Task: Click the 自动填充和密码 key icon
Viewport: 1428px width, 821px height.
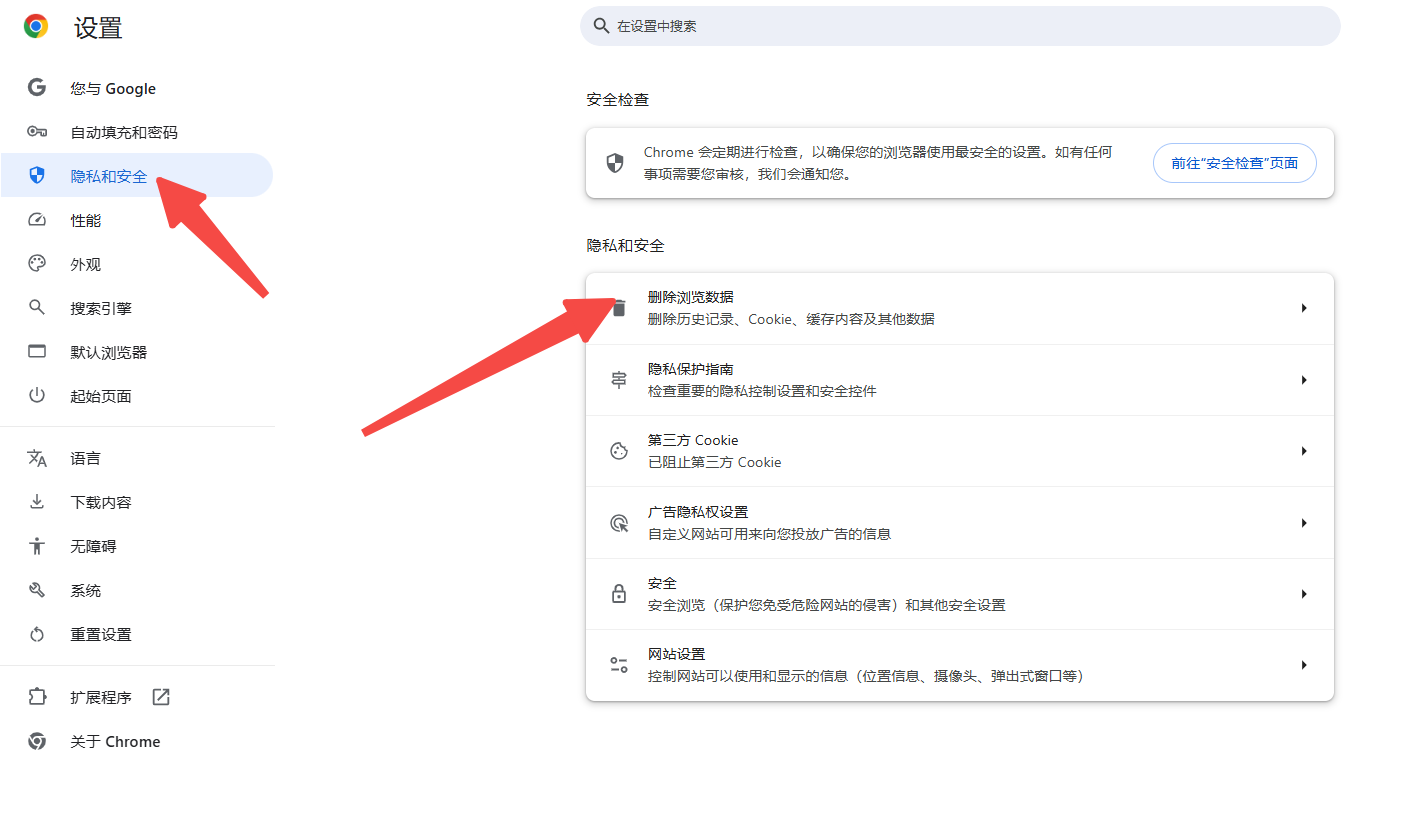Action: (36, 131)
